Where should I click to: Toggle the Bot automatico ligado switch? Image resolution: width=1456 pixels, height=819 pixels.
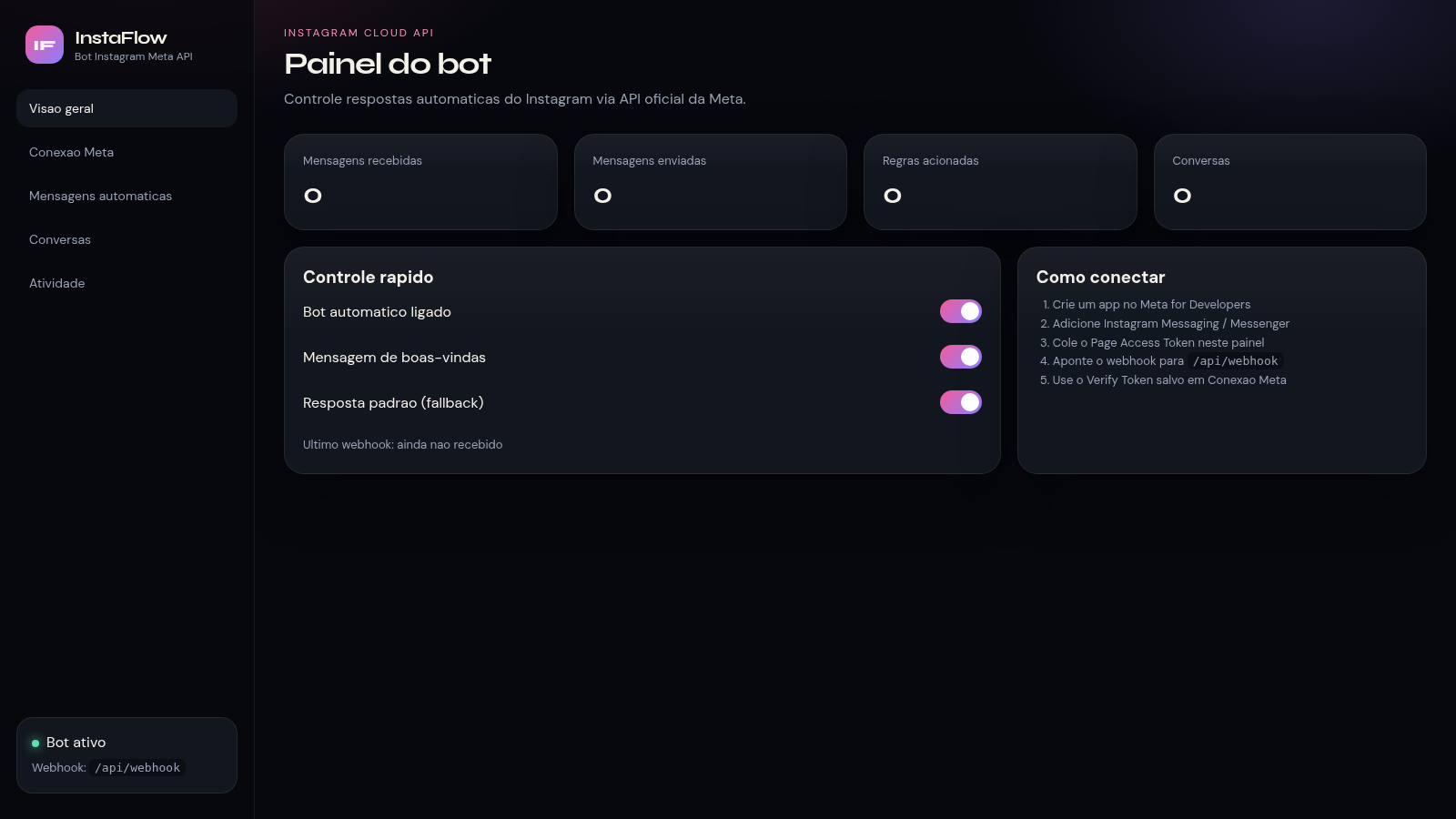pyautogui.click(x=960, y=311)
